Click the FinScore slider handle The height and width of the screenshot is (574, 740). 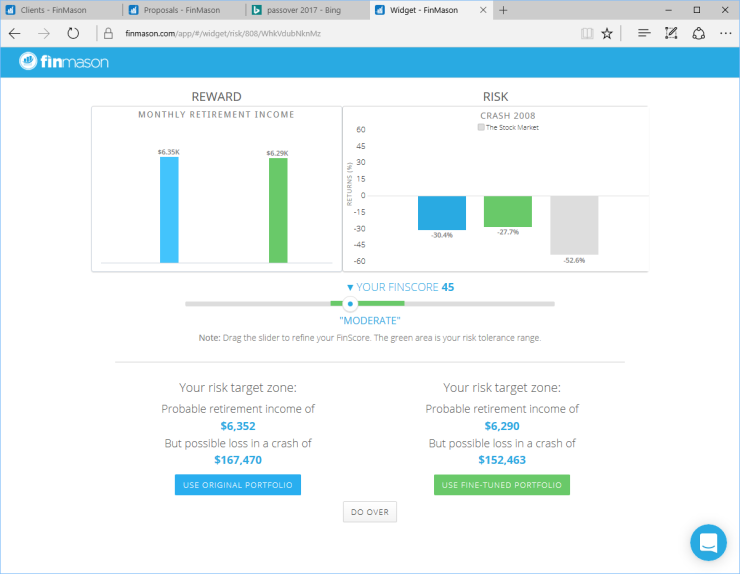point(349,303)
